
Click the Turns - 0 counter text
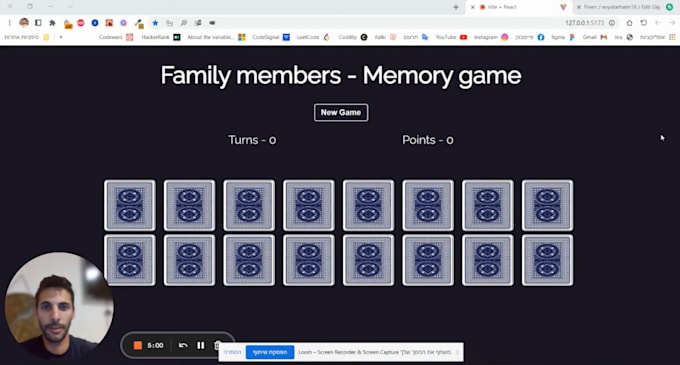[252, 140]
